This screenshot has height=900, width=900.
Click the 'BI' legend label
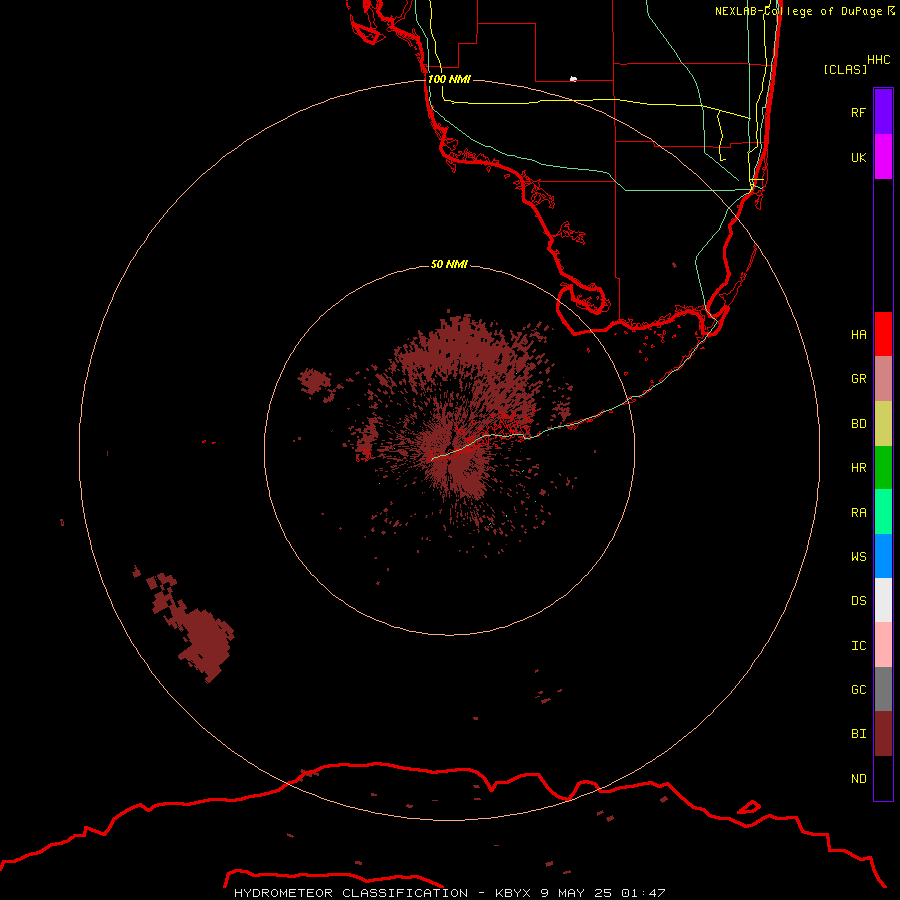click(x=859, y=734)
